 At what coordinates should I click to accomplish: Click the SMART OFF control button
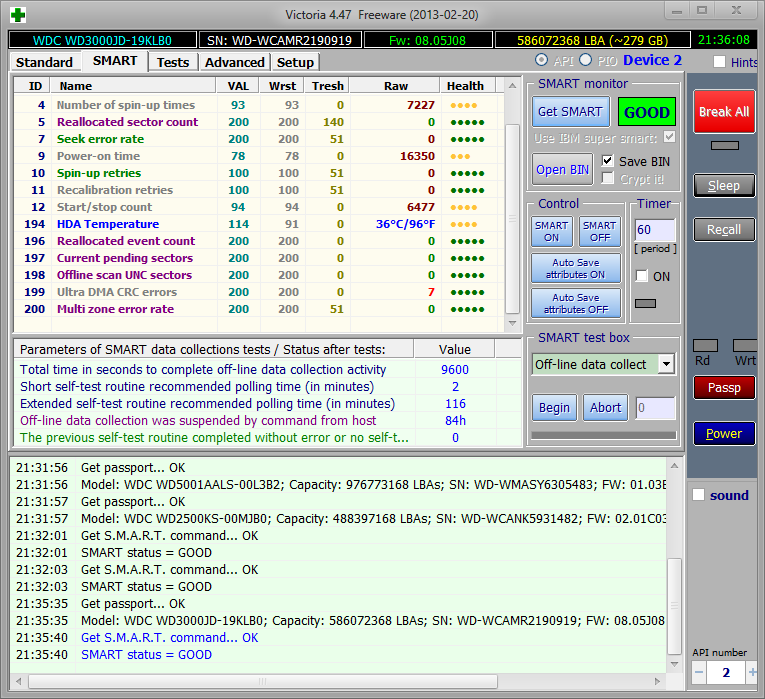click(599, 232)
